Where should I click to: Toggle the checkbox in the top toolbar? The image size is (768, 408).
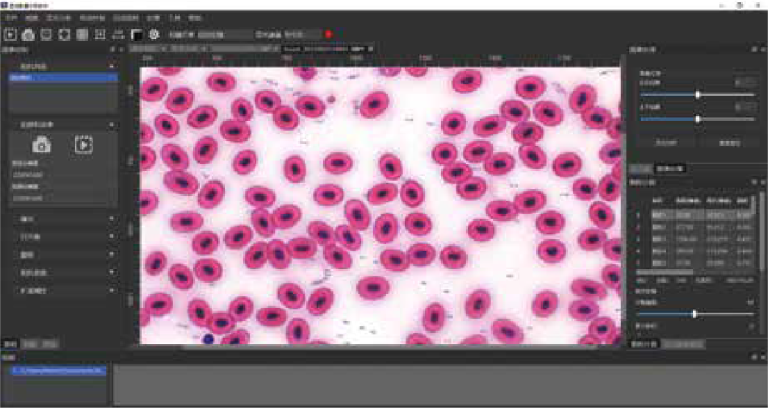click(258, 34)
